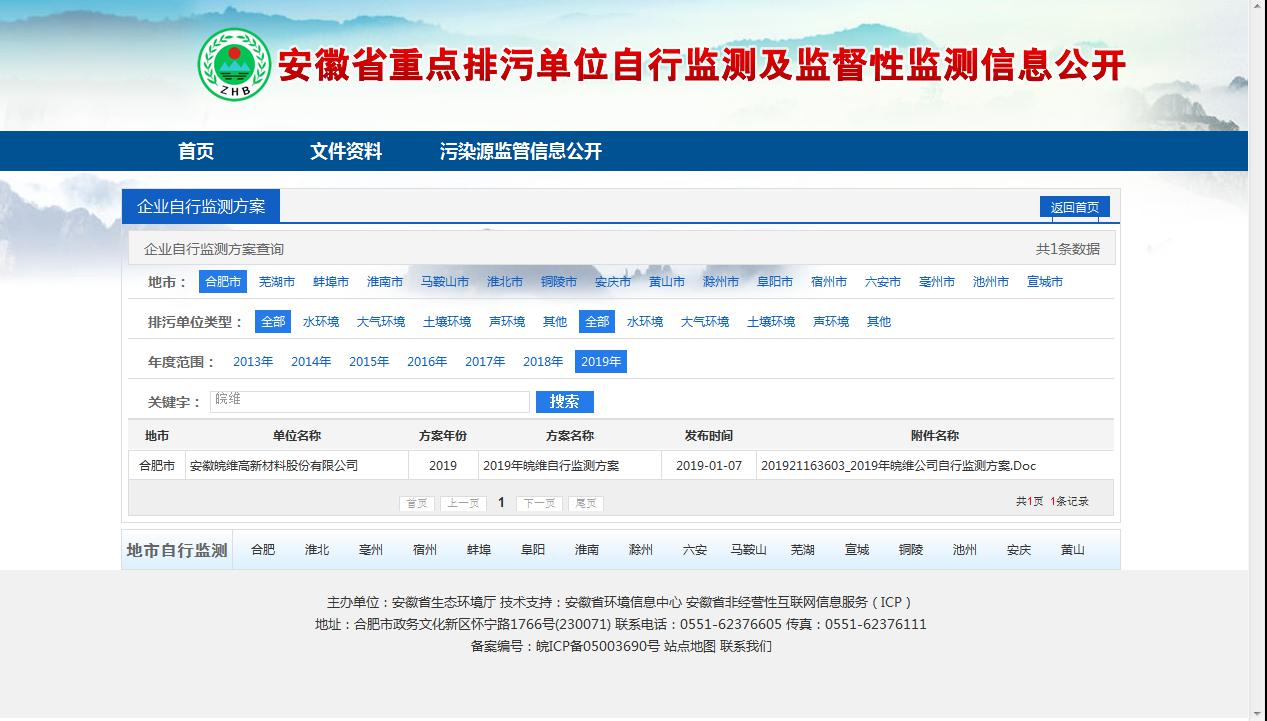Switch year range to 2017年

pyautogui.click(x=485, y=361)
